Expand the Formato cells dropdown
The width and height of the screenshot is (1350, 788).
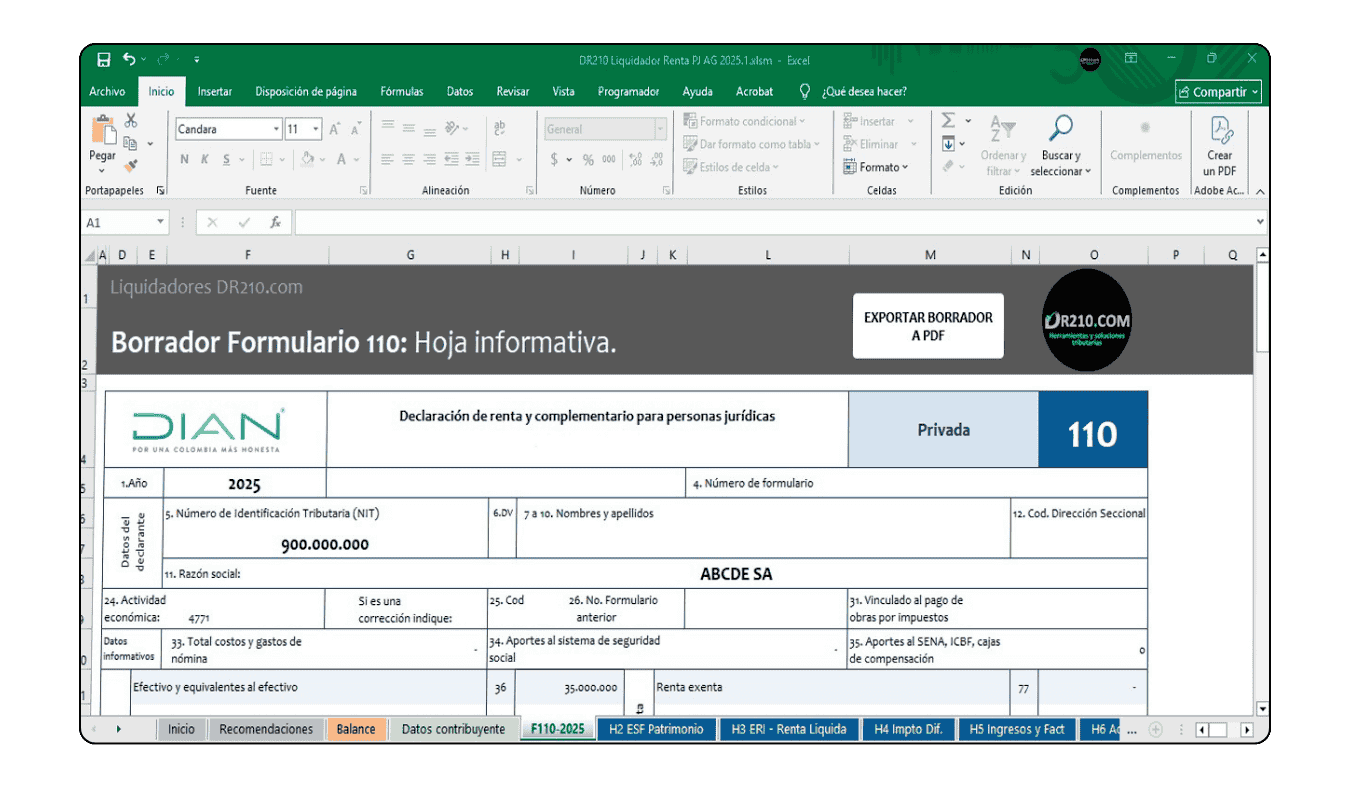click(x=877, y=167)
